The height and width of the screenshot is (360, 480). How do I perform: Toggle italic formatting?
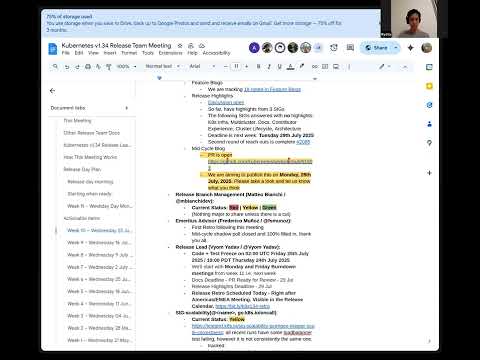pyautogui.click(x=269, y=67)
